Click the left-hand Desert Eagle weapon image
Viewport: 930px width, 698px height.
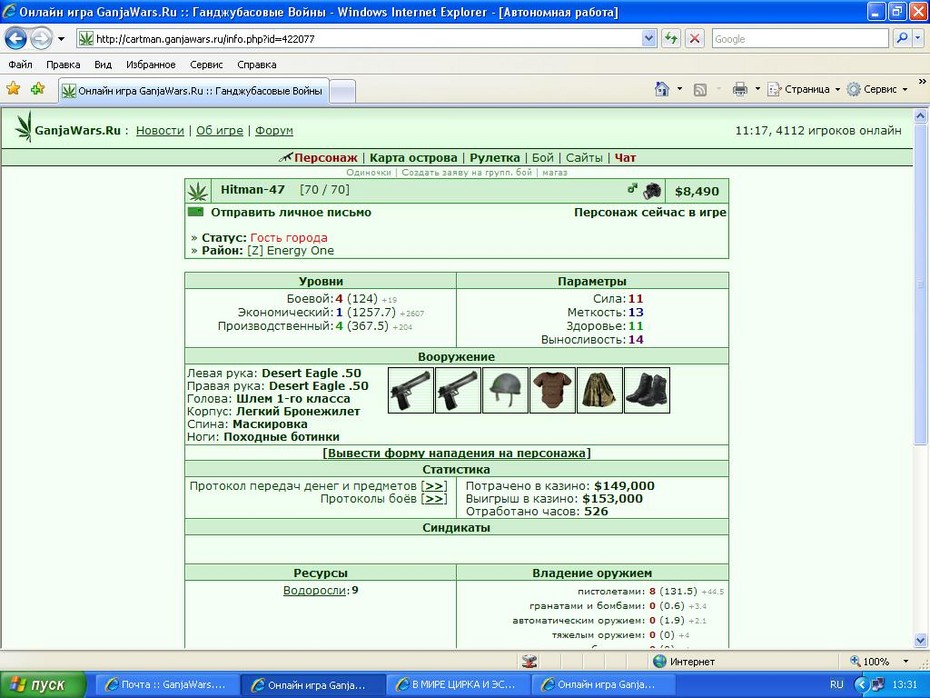[x=410, y=390]
